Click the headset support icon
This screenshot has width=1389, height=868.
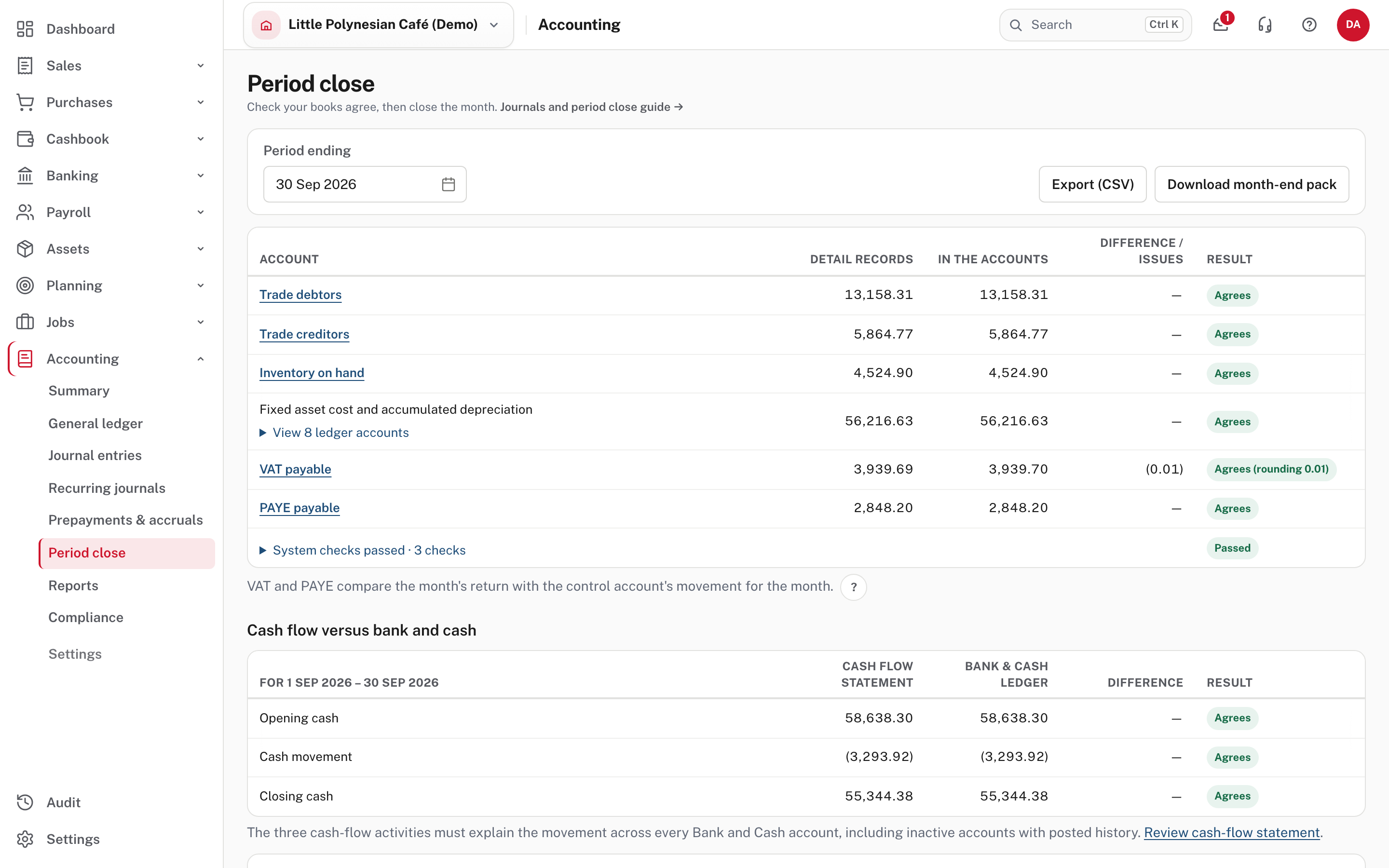[x=1265, y=25]
